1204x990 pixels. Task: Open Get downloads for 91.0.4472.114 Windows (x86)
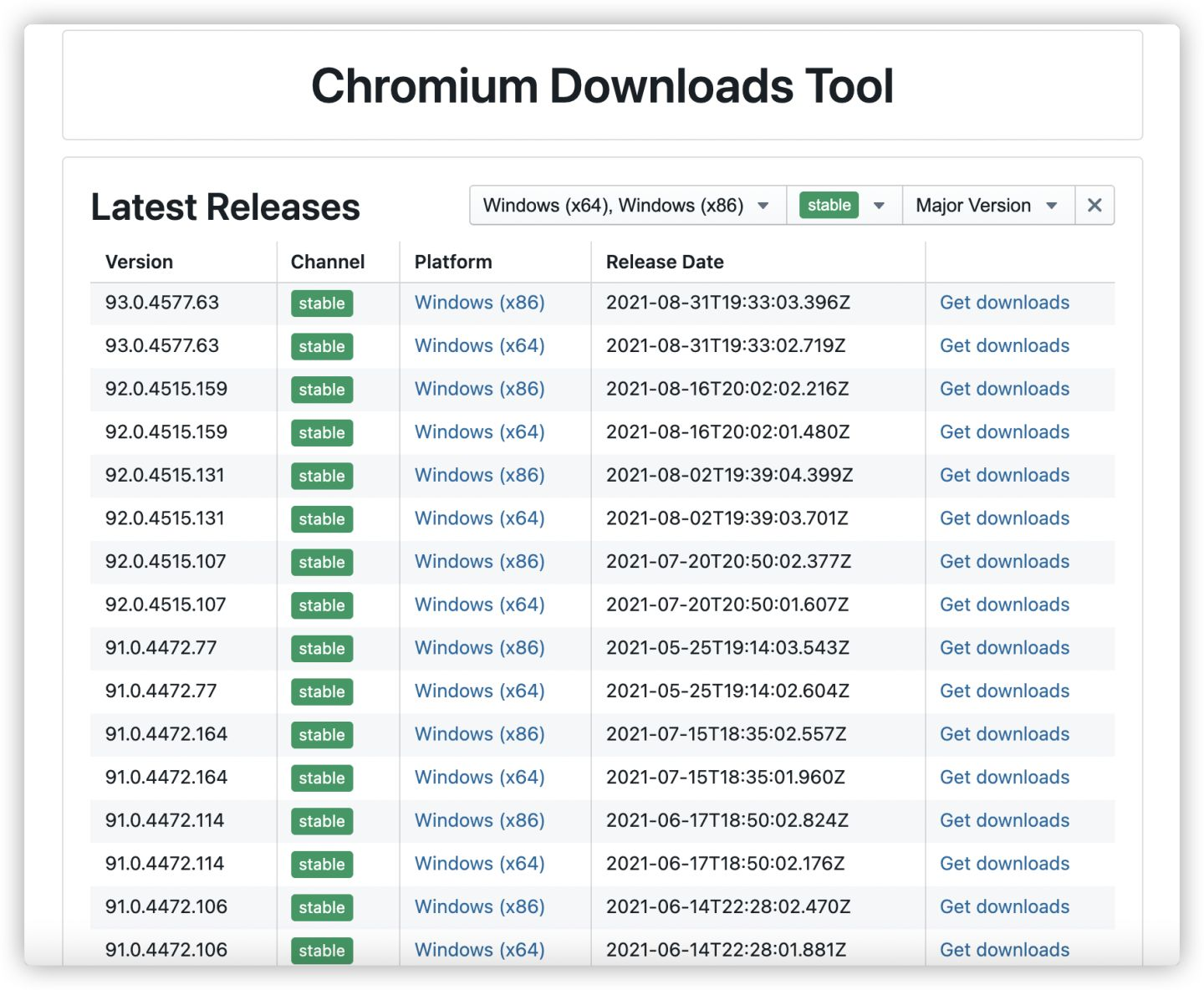coord(1004,820)
